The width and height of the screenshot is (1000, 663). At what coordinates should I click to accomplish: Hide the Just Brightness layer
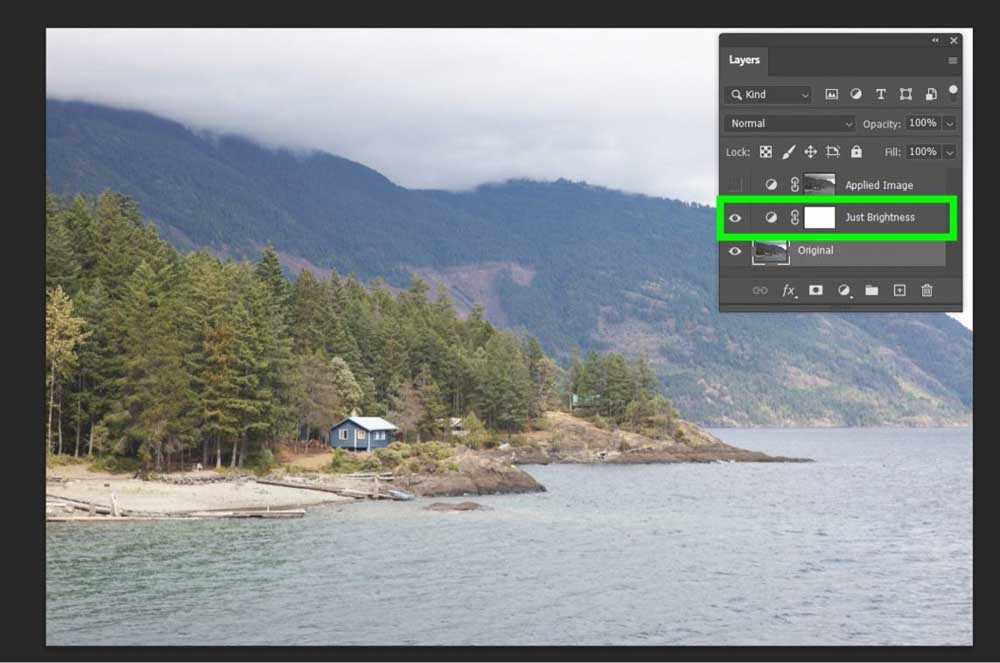[735, 218]
